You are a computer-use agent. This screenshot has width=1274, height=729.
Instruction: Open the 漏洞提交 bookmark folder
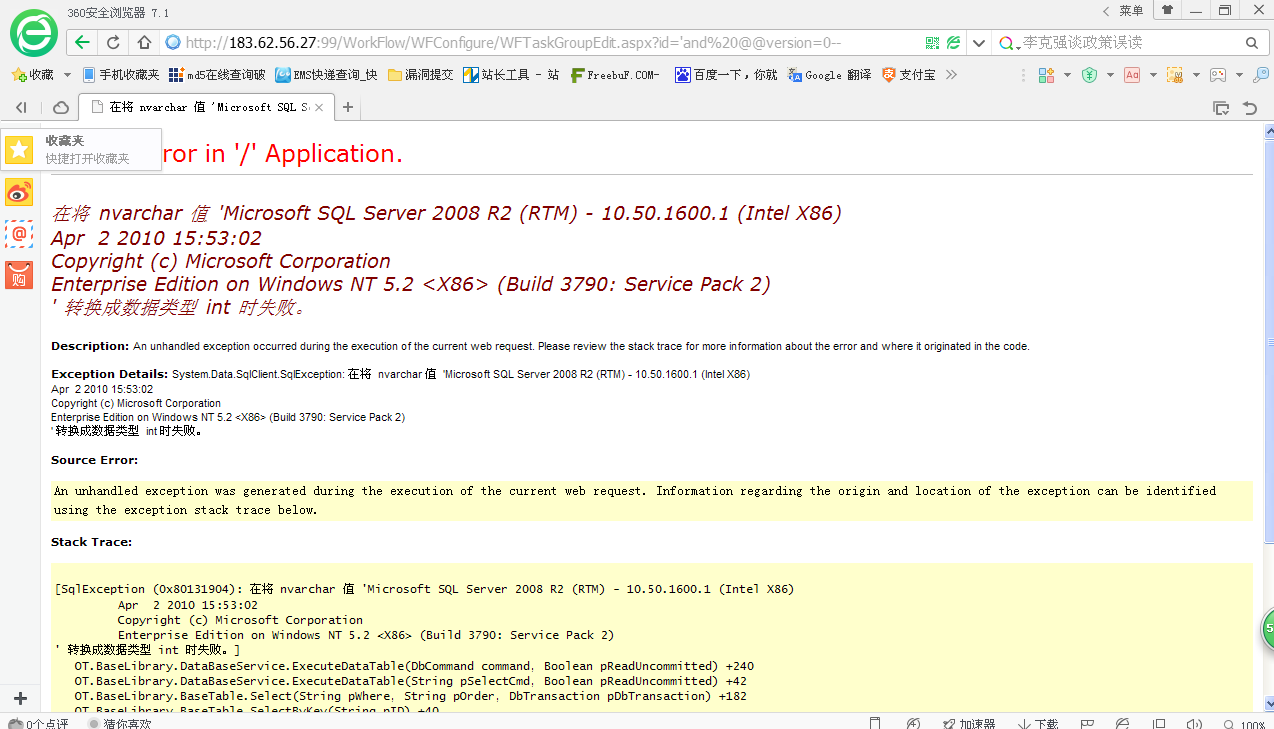point(420,75)
